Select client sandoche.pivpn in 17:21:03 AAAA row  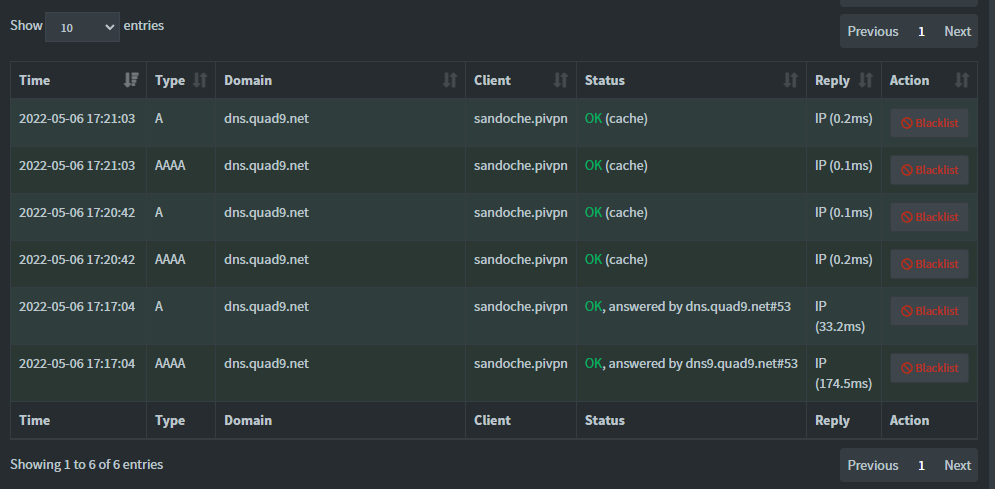pos(520,166)
